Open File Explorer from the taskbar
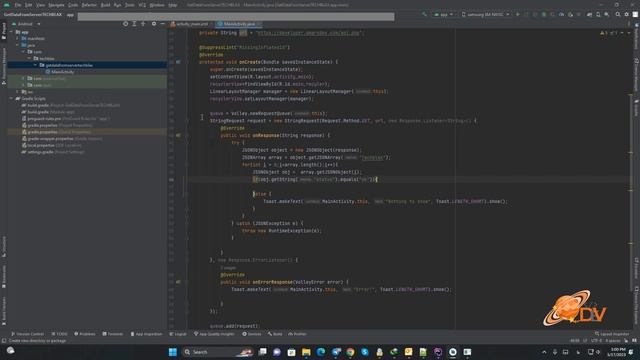Viewport: 640px width, 360px height. click(306, 352)
